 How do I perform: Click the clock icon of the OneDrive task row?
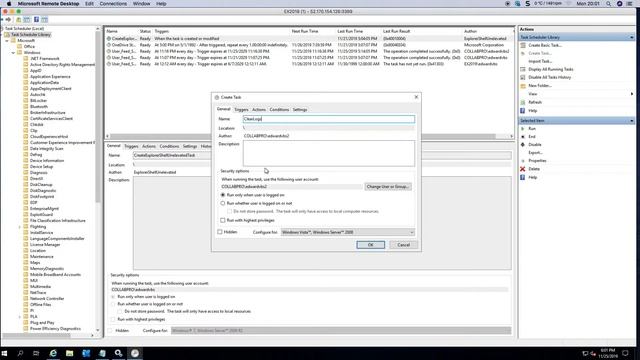coord(109,45)
